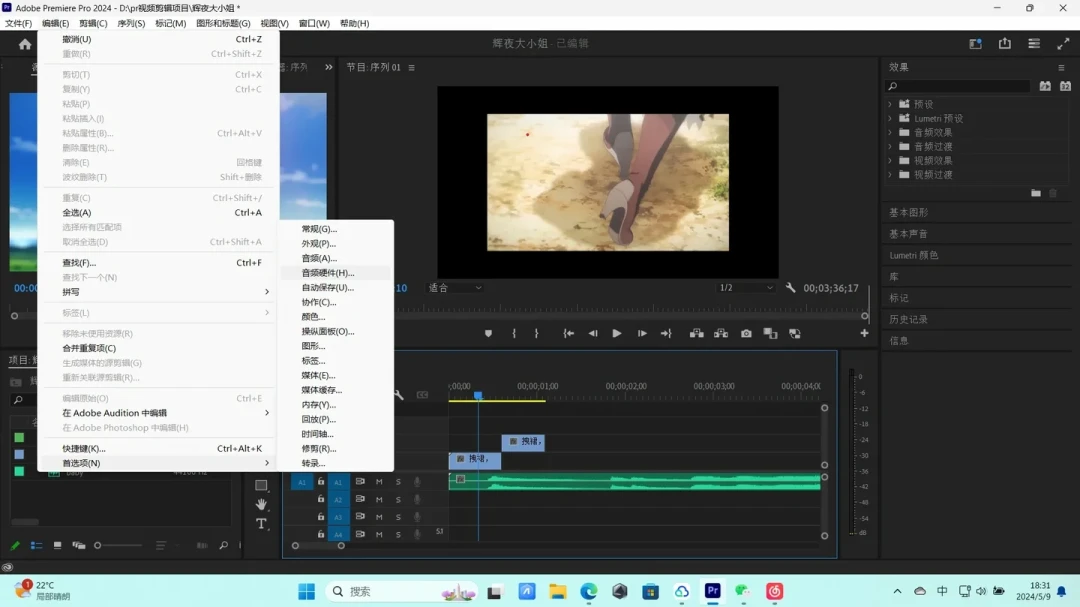Step forward one frame
The width and height of the screenshot is (1080, 607).
642,333
